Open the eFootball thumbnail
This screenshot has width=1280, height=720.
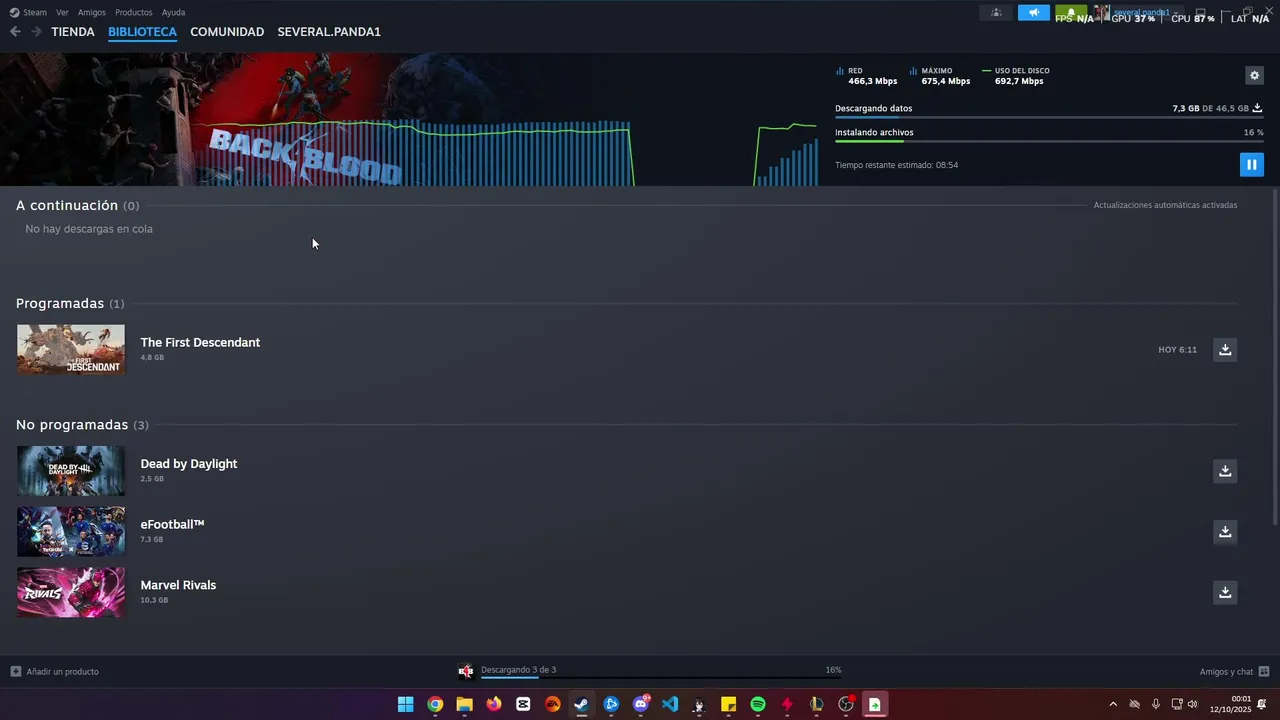71,531
